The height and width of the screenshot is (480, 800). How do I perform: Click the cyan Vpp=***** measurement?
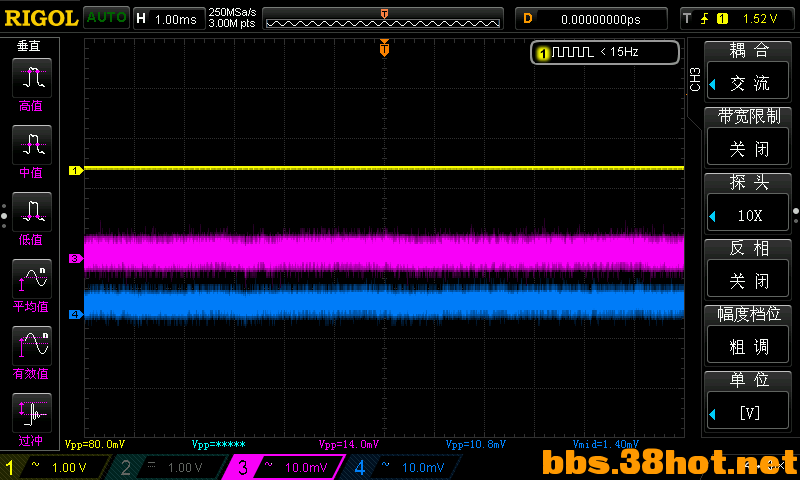point(219,444)
